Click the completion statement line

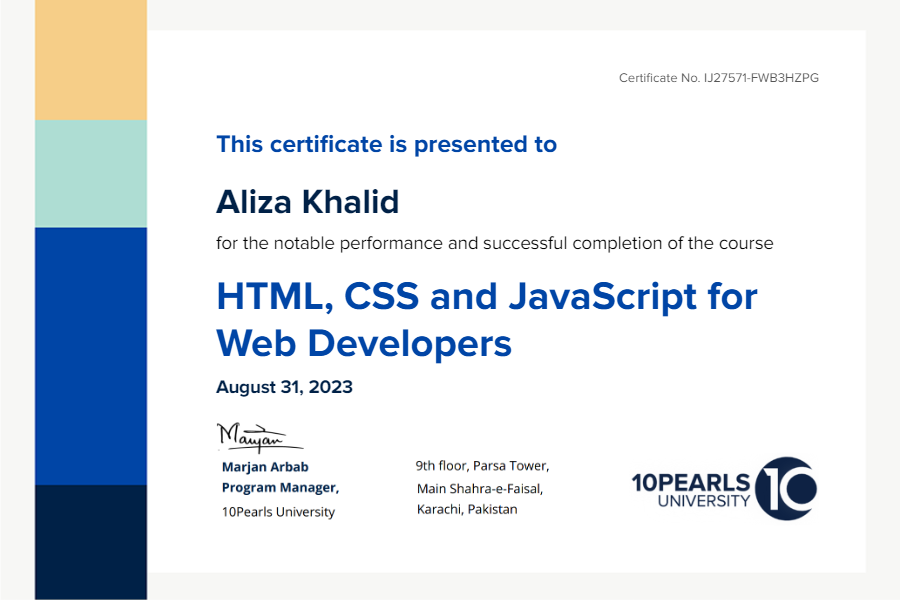(495, 243)
